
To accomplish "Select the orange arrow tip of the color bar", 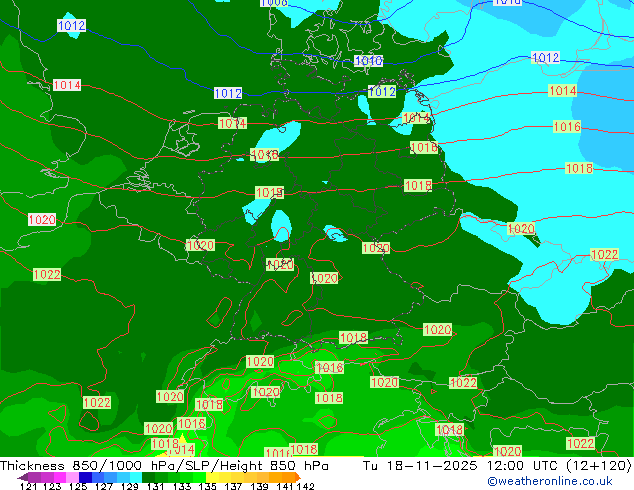I will pyautogui.click(x=298, y=477).
